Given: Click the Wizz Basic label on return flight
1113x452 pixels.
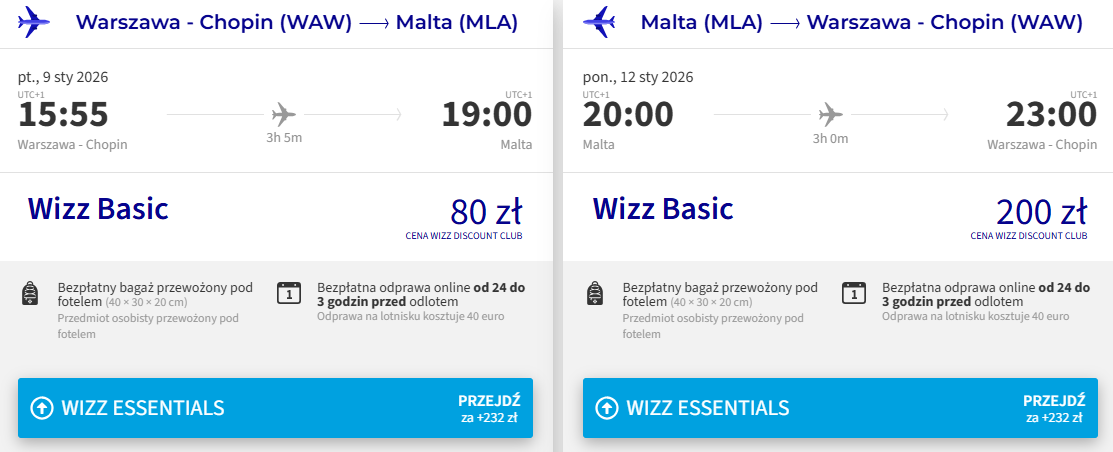Looking at the screenshot, I should [663, 209].
